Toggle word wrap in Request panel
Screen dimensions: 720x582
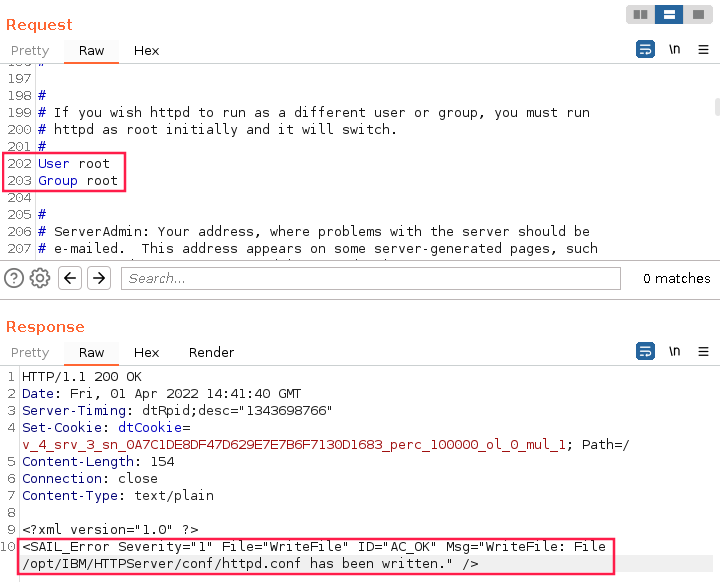click(645, 49)
